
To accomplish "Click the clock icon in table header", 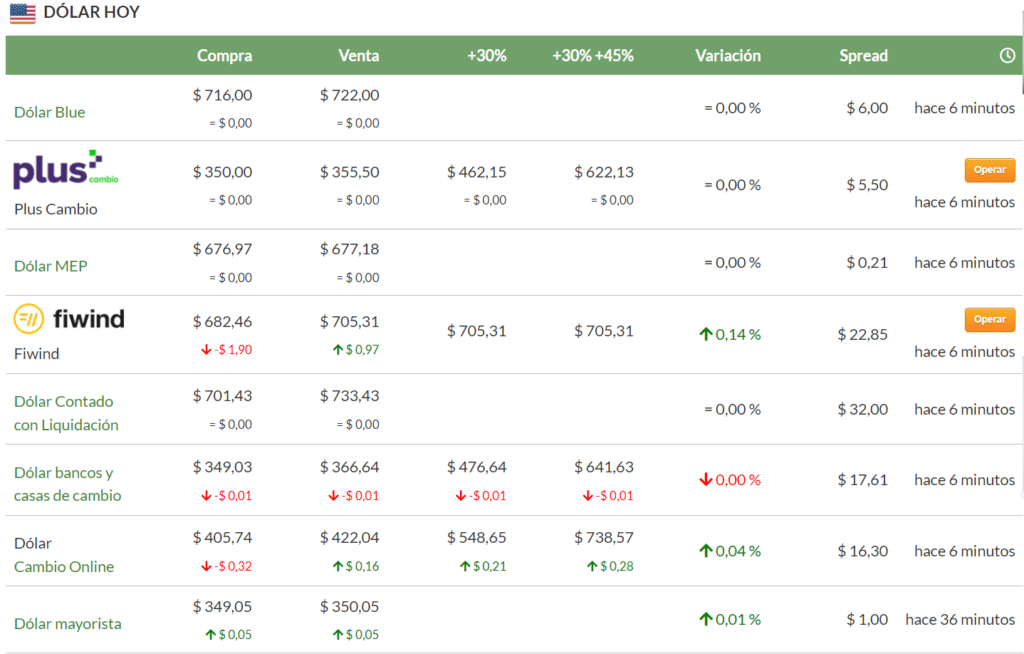I will (x=1007, y=56).
